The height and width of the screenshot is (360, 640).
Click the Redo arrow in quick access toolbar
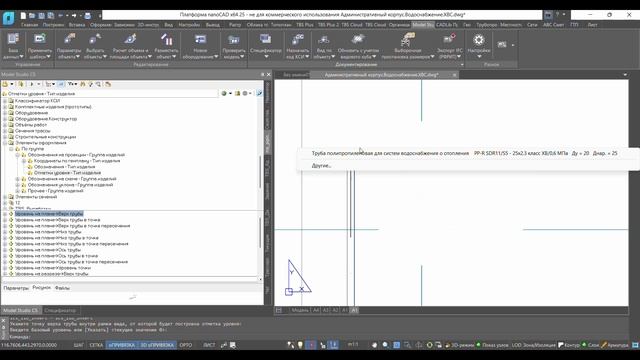[74, 16]
